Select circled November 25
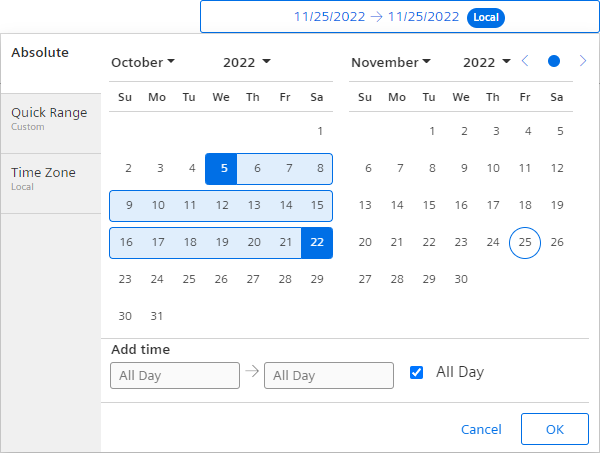 tap(525, 243)
